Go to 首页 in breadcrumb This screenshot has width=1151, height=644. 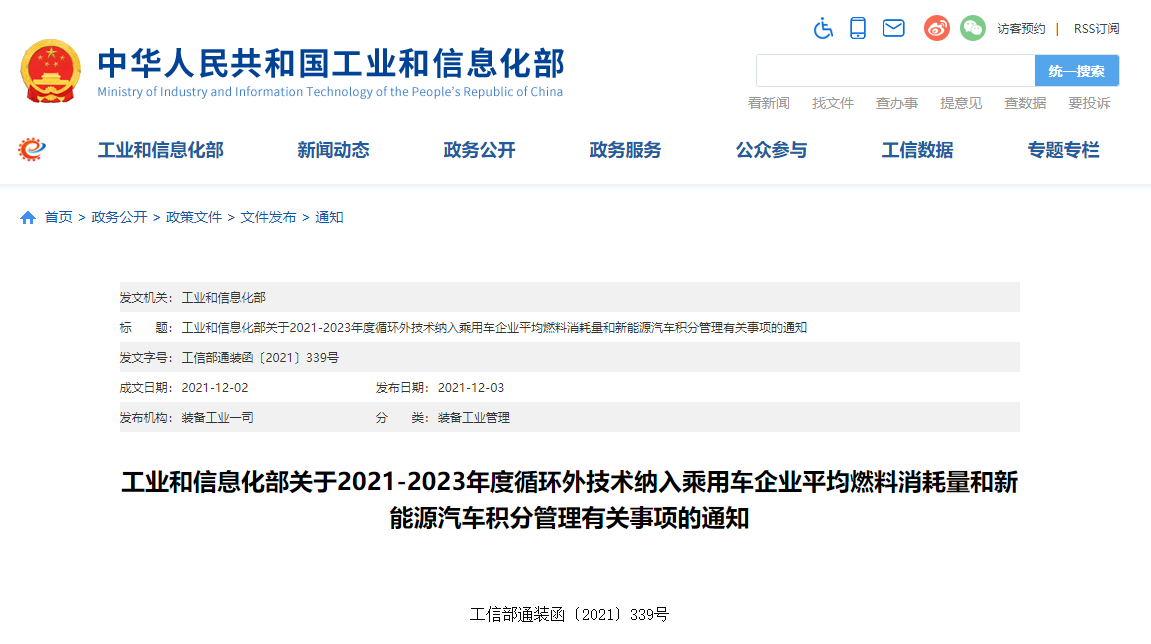point(59,217)
